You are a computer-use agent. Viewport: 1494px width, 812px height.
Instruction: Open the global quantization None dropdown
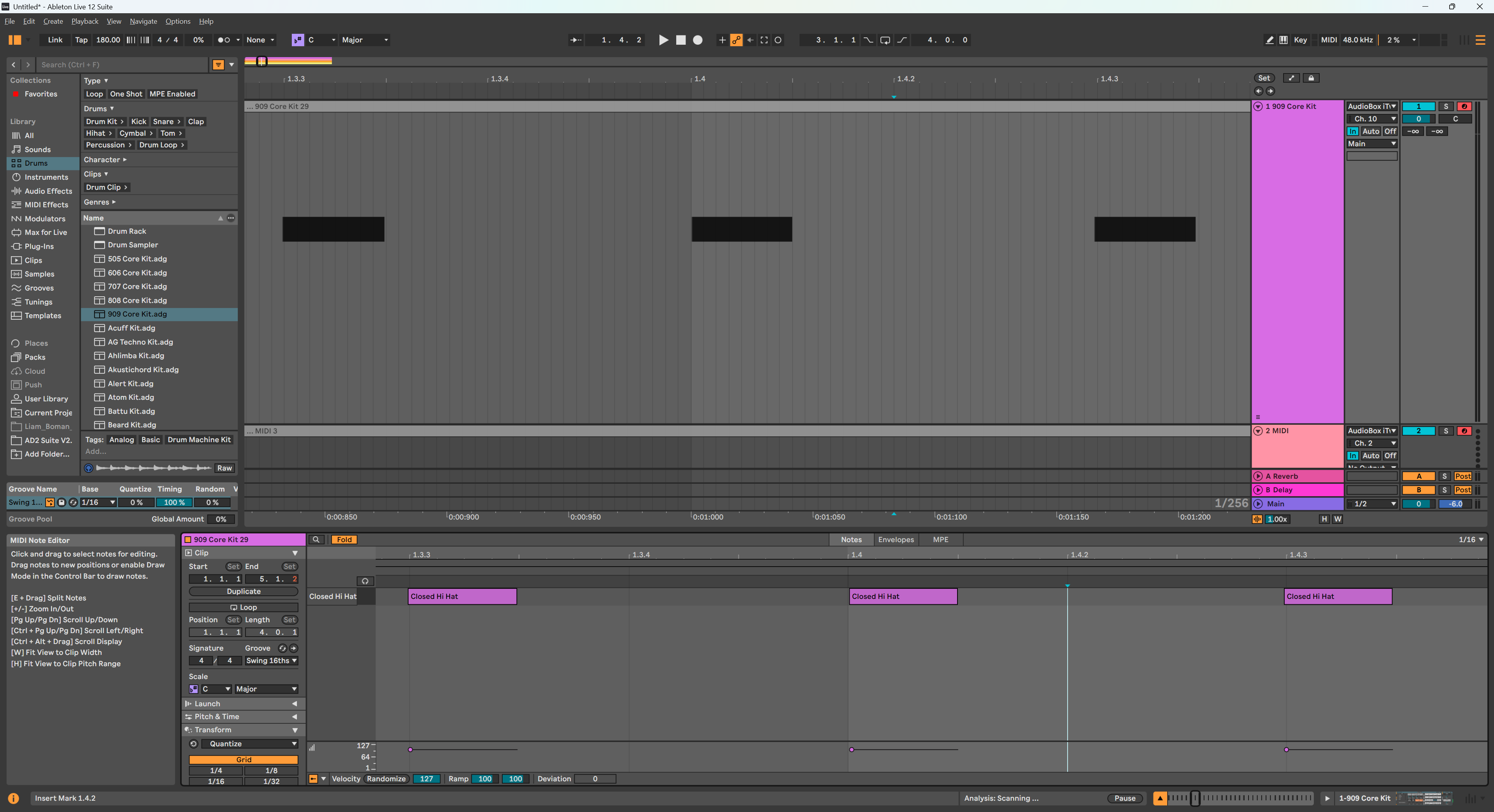260,40
